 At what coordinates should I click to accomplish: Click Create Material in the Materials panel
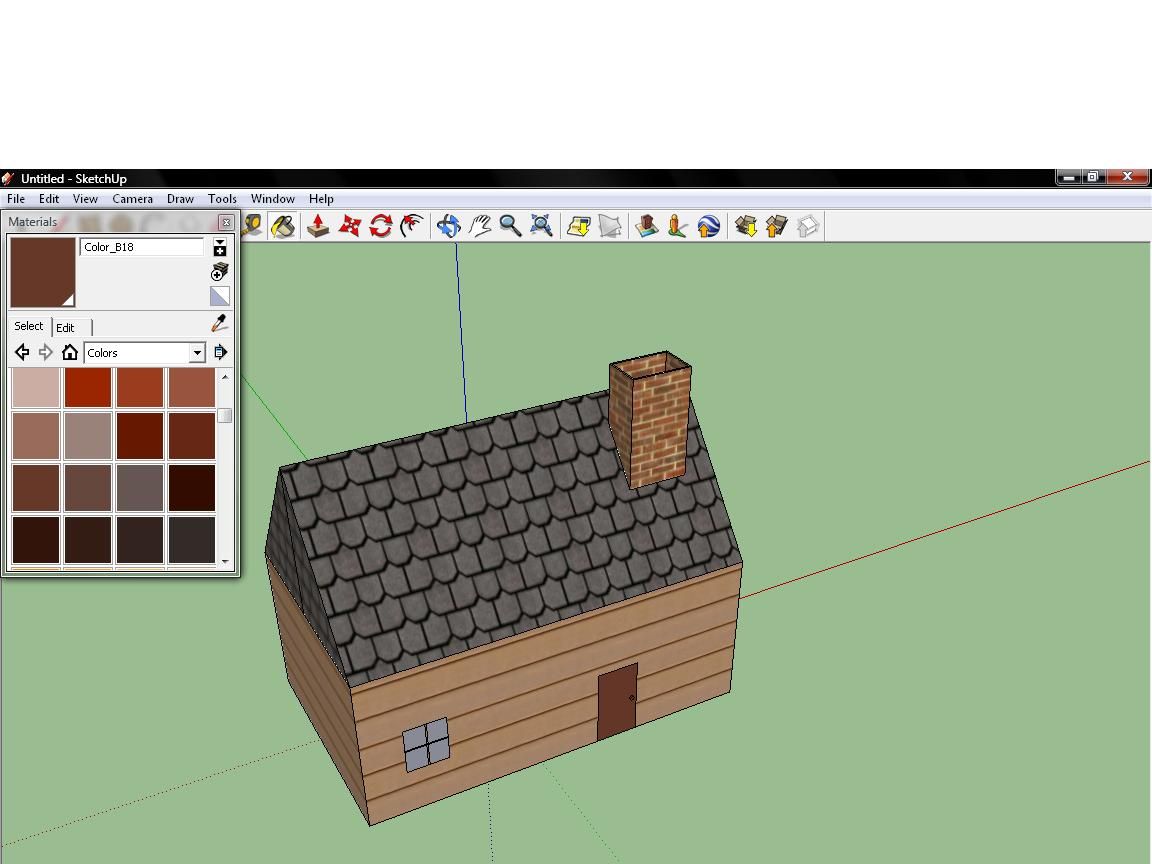pyautogui.click(x=218, y=272)
